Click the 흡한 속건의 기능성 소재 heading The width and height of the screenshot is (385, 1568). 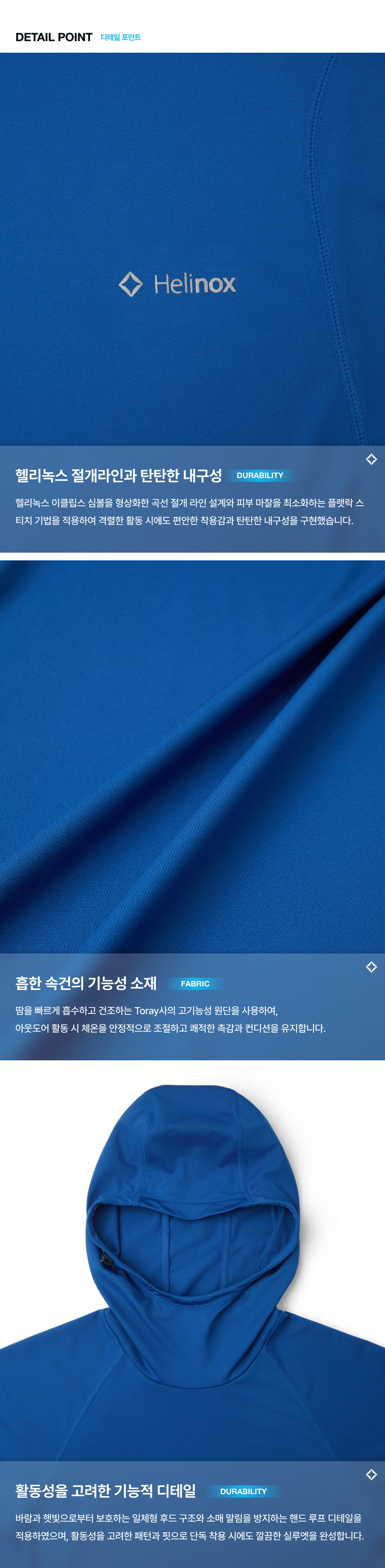[x=86, y=983]
